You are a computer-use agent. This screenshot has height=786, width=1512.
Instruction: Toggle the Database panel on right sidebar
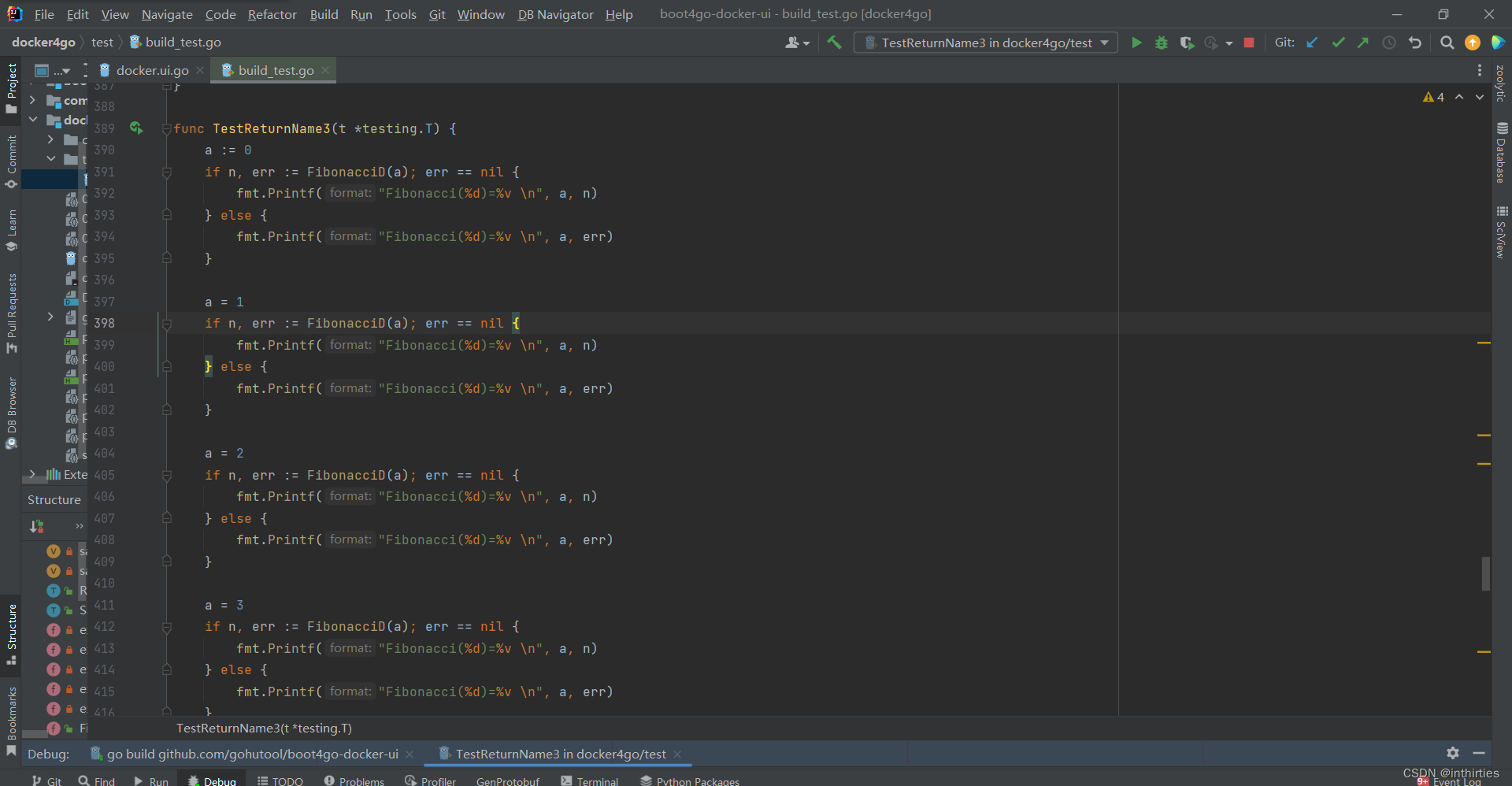1502,153
